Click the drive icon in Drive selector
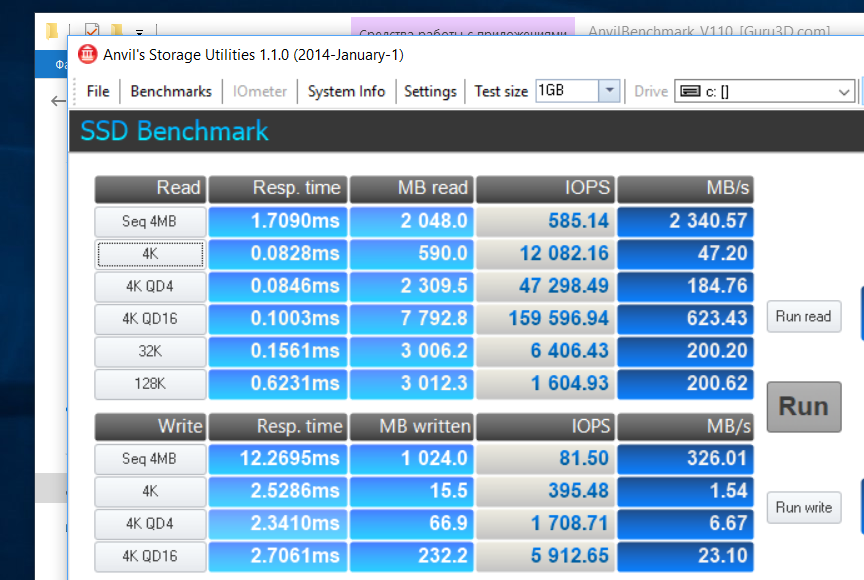This screenshot has width=864, height=580. [690, 91]
